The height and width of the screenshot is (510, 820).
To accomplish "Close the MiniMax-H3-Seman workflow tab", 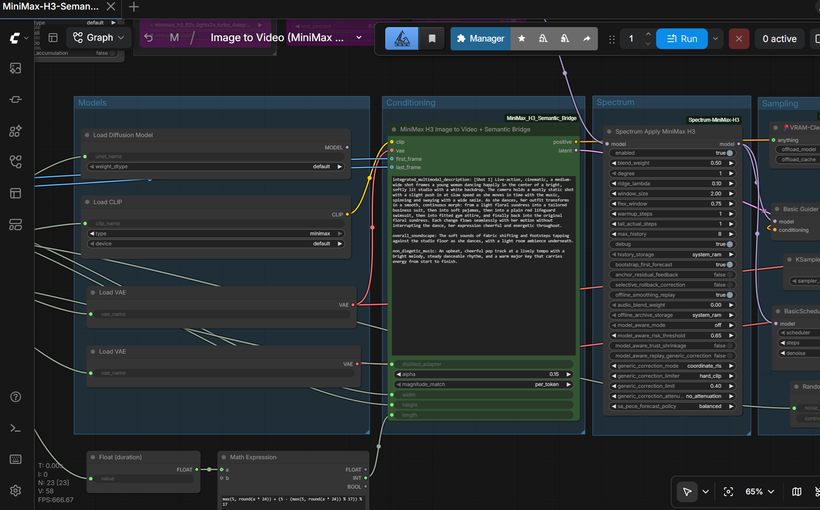I will pos(111,7).
